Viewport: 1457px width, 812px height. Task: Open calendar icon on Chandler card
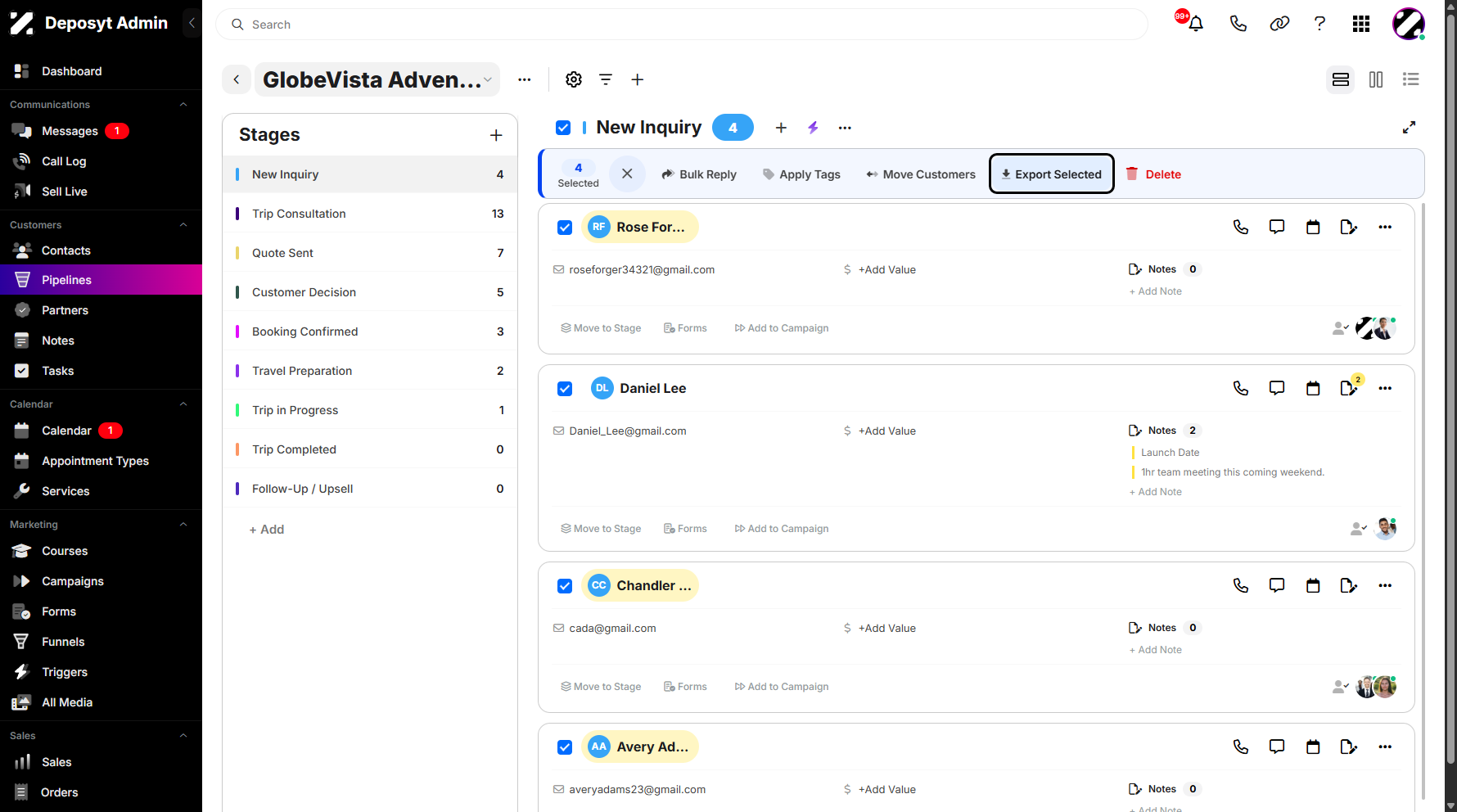point(1313,585)
